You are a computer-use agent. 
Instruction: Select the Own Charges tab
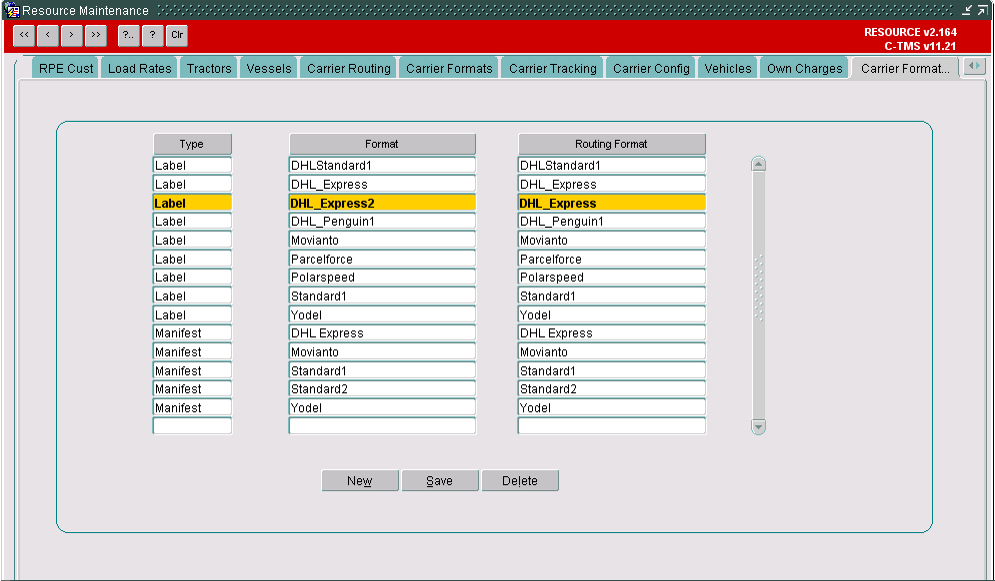(x=804, y=69)
